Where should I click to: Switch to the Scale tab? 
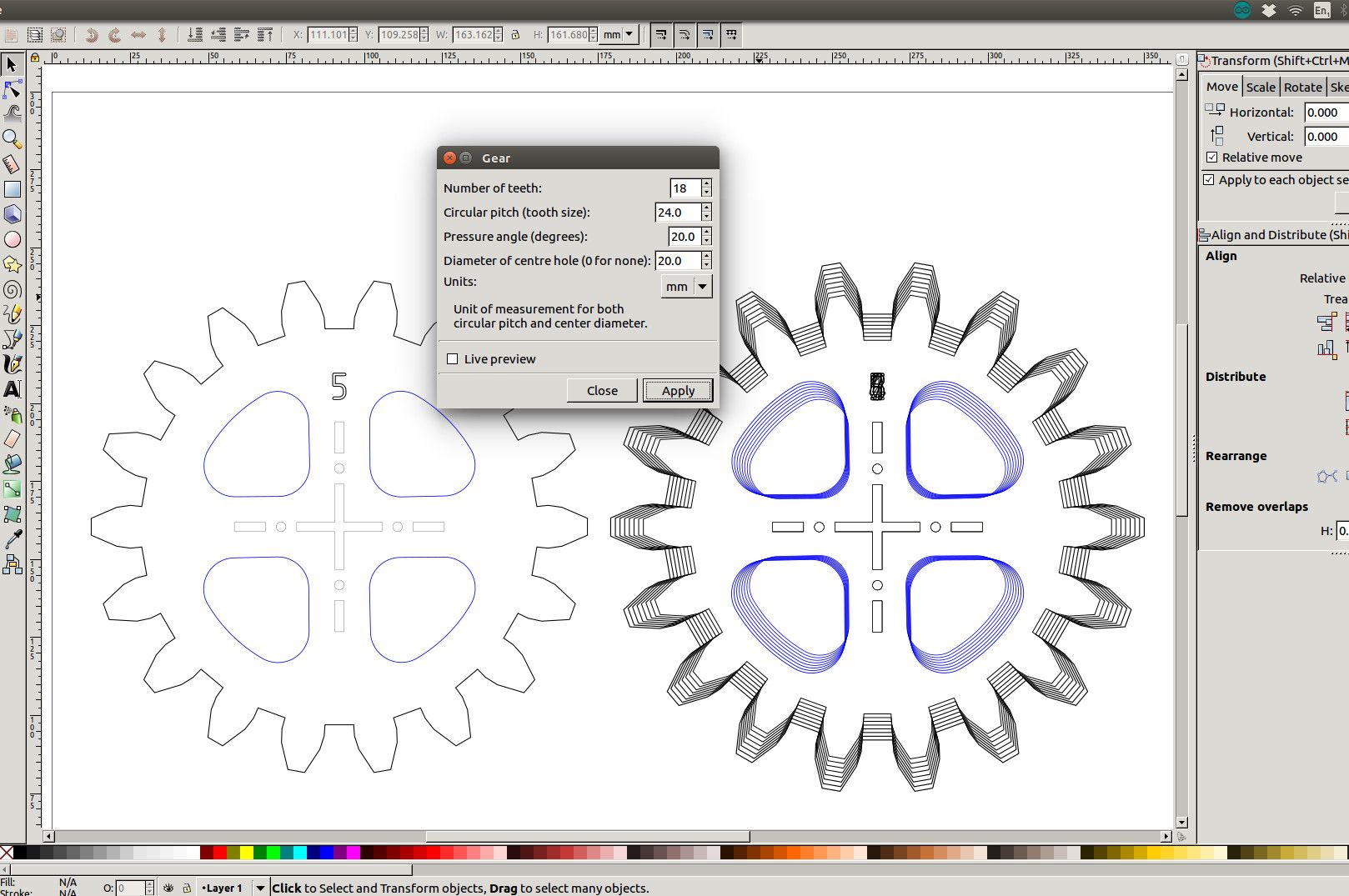[1261, 87]
